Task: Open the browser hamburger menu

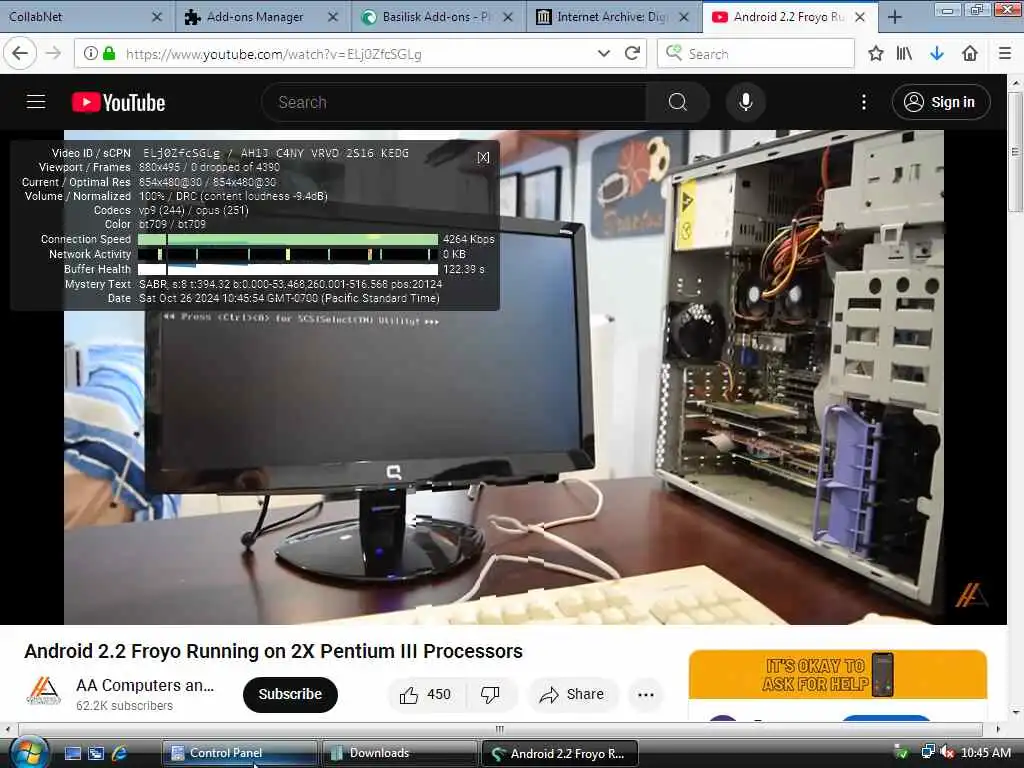Action: (1005, 54)
